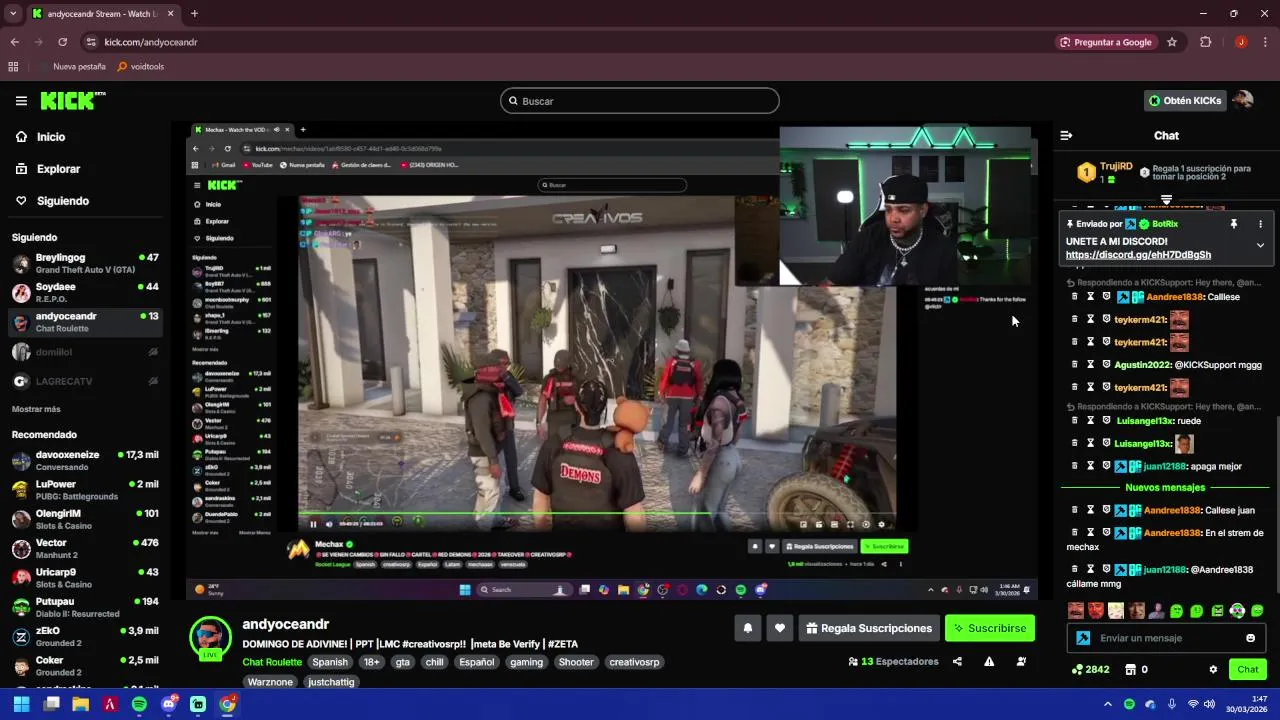
Task: Click the Suscribirse button
Action: click(x=990, y=628)
